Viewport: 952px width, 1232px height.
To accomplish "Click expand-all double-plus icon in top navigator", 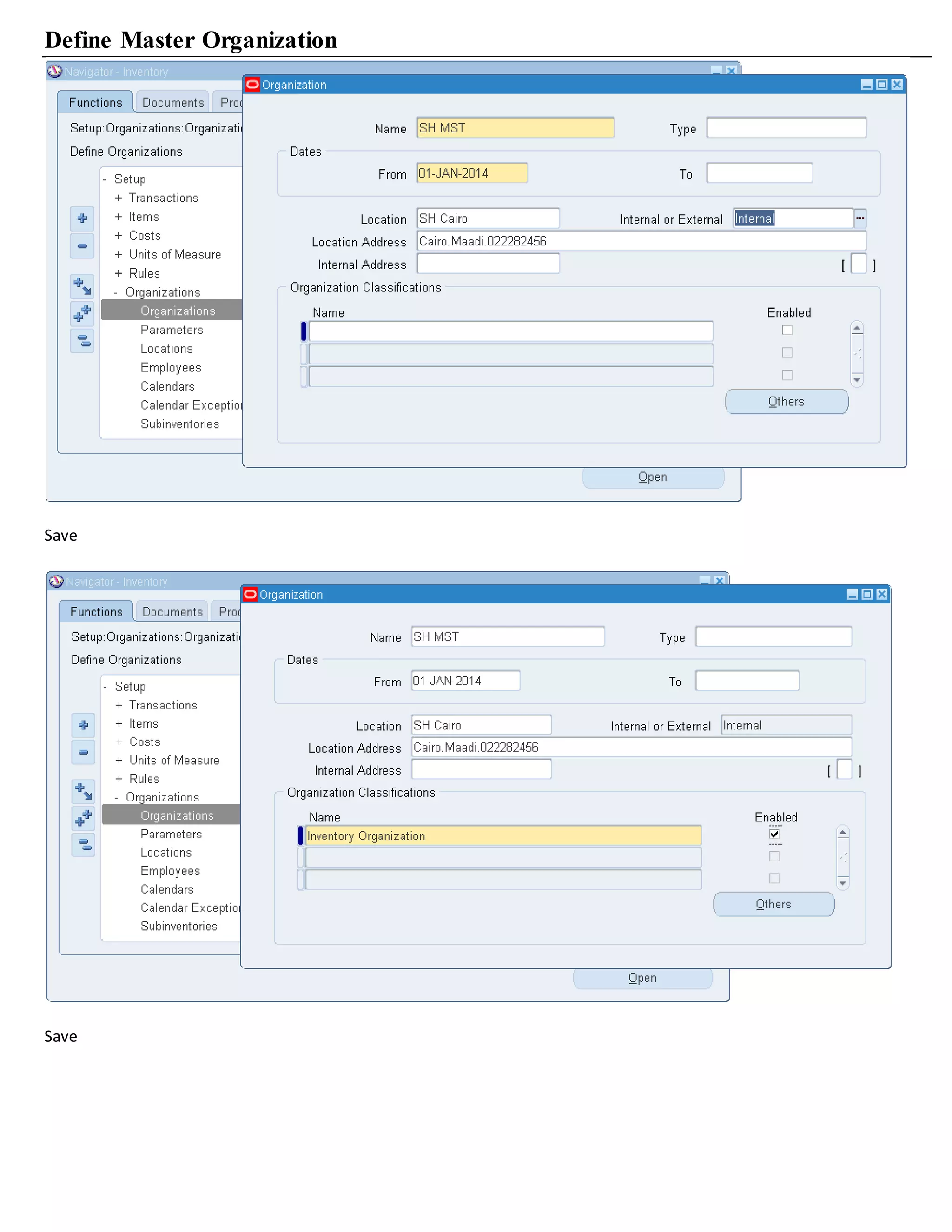I will [82, 313].
